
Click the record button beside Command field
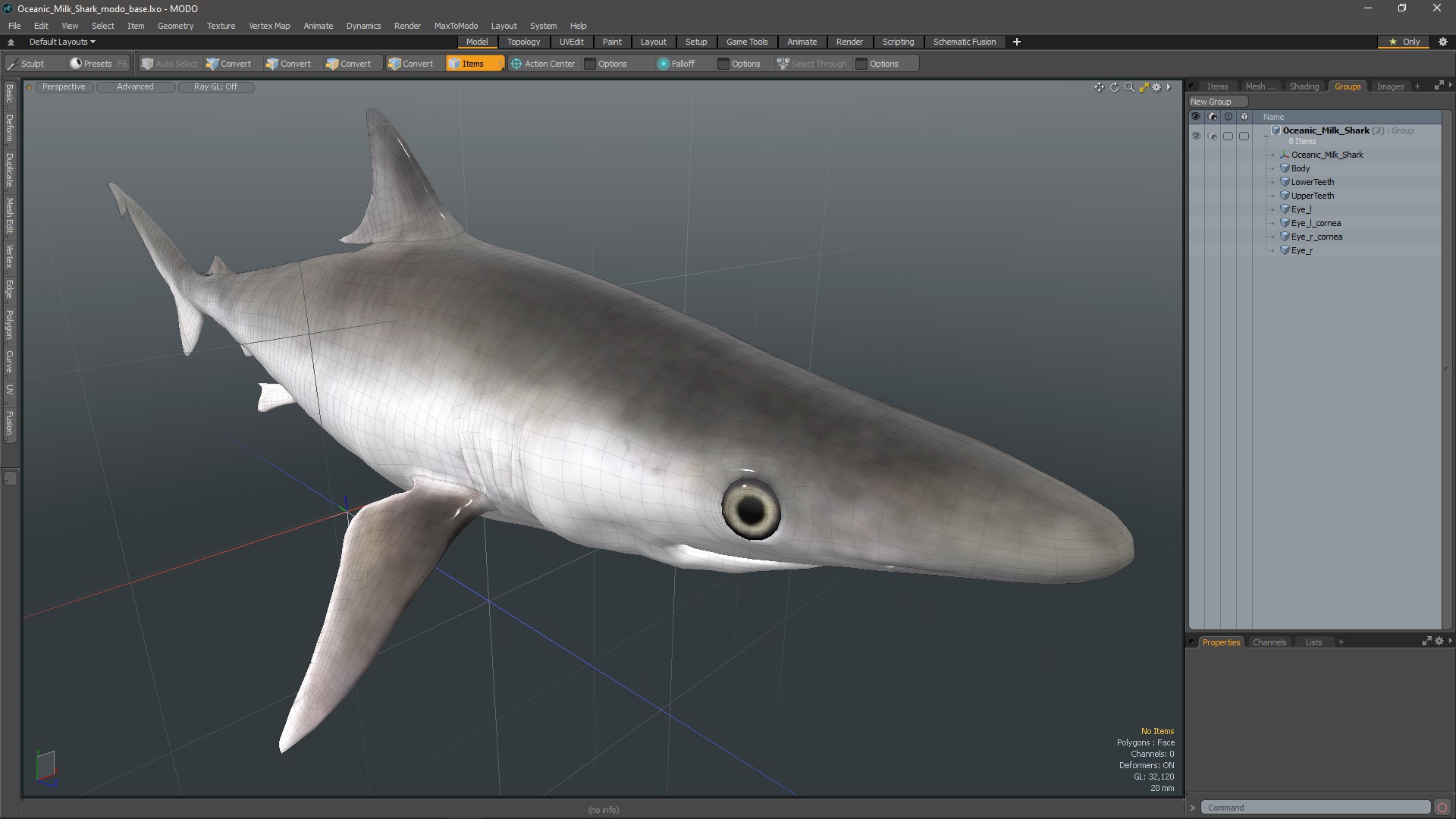(1442, 808)
